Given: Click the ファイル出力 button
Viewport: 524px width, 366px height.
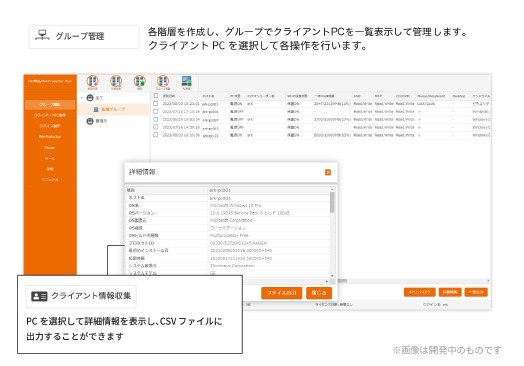Looking at the screenshot, I should tap(281, 293).
